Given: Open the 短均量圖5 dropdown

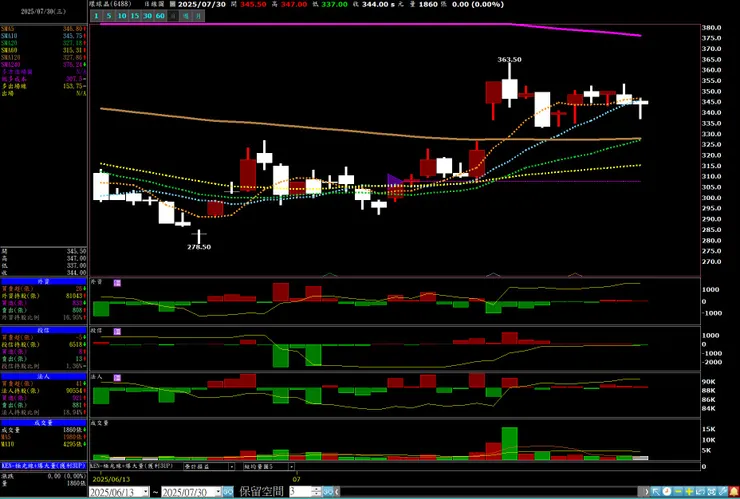Looking at the screenshot, I should pyautogui.click(x=291, y=466).
